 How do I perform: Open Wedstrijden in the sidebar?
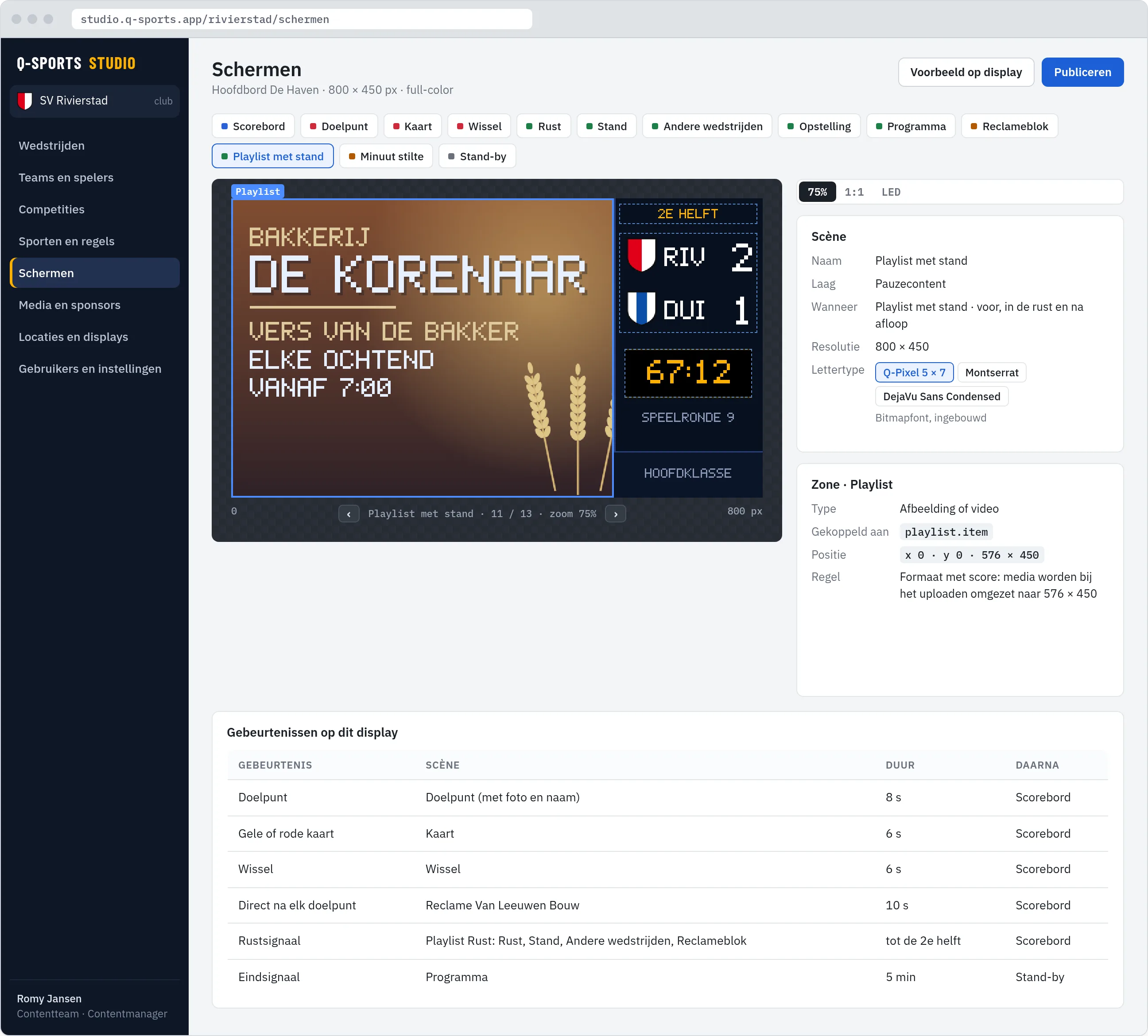94,146
